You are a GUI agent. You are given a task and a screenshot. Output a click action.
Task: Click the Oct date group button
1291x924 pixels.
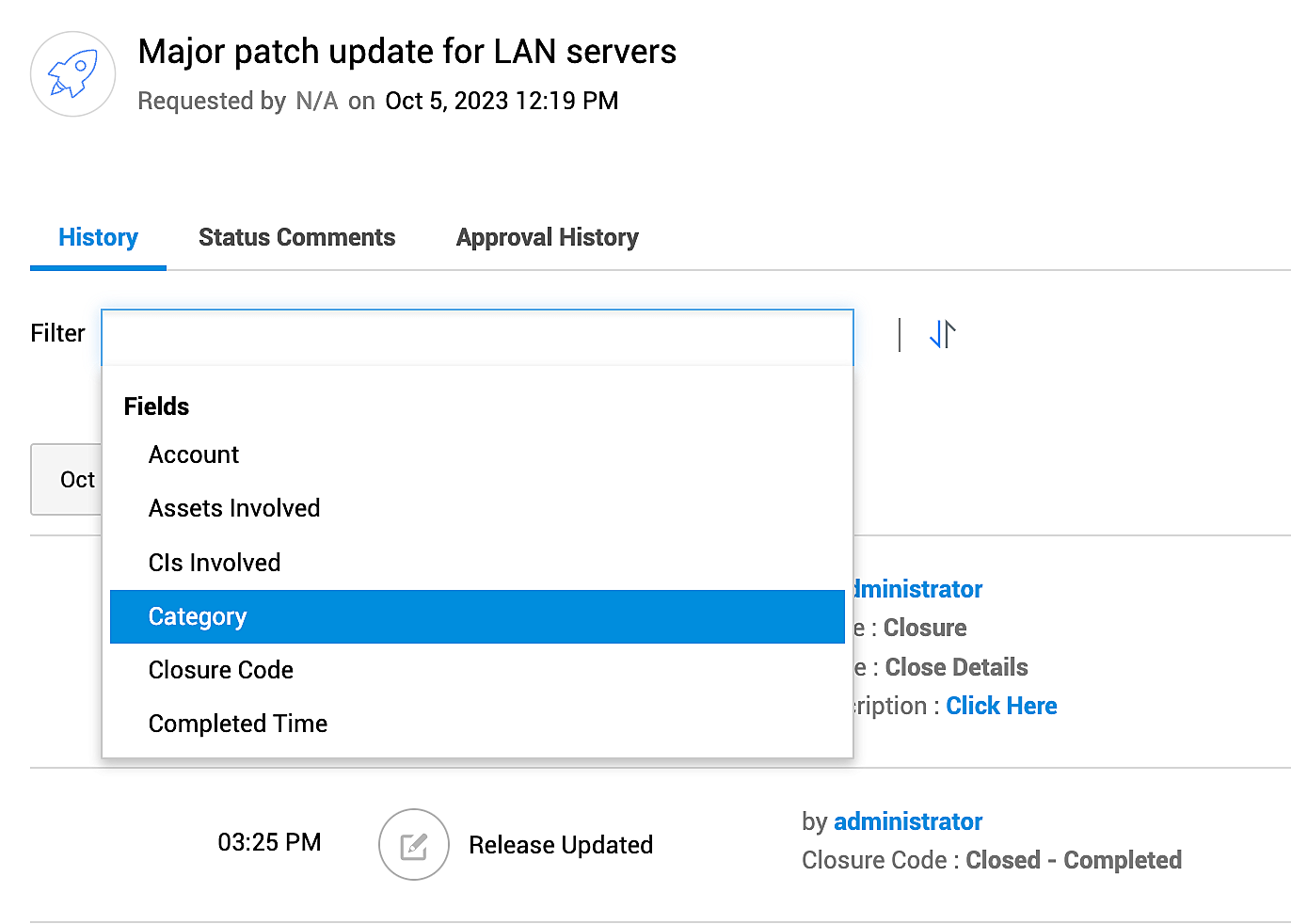(68, 480)
